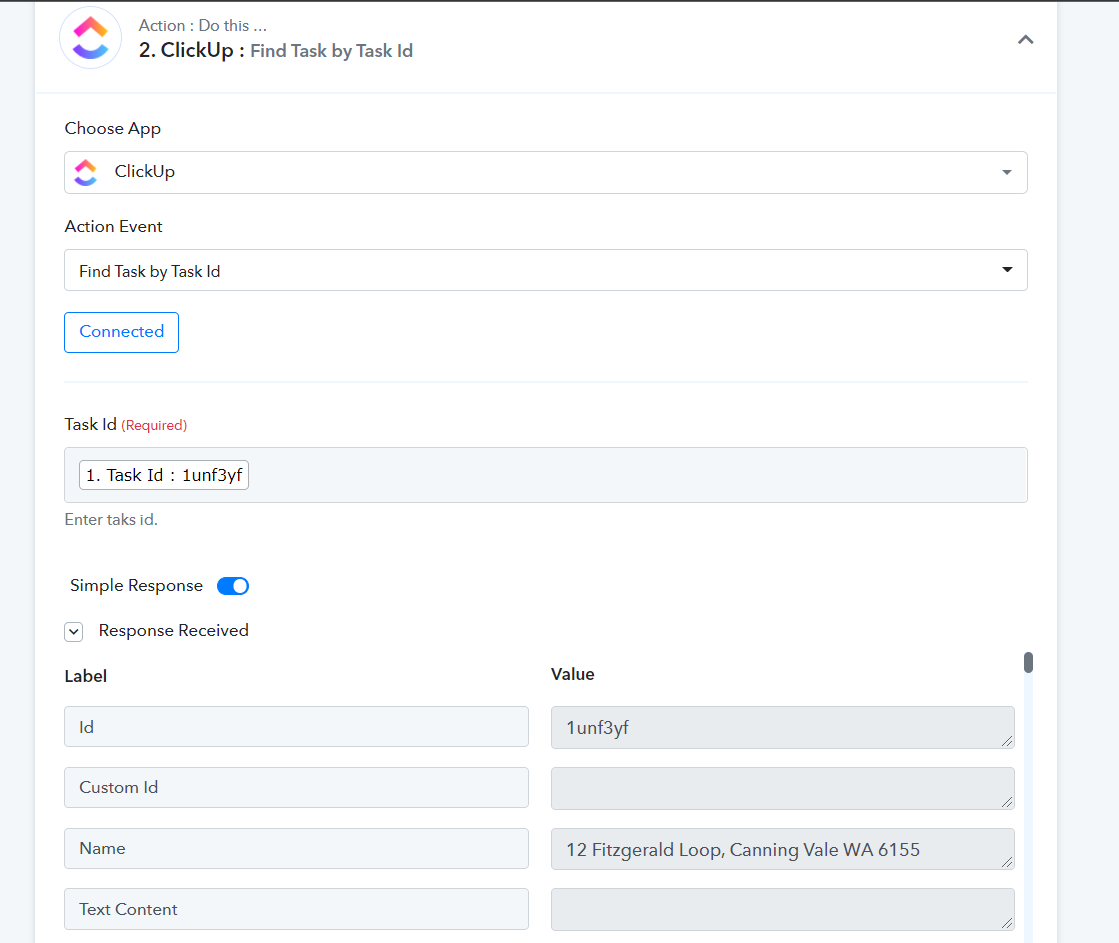Click the small ClickUp icon in the app selector
This screenshot has height=943, width=1119.
[x=86, y=172]
